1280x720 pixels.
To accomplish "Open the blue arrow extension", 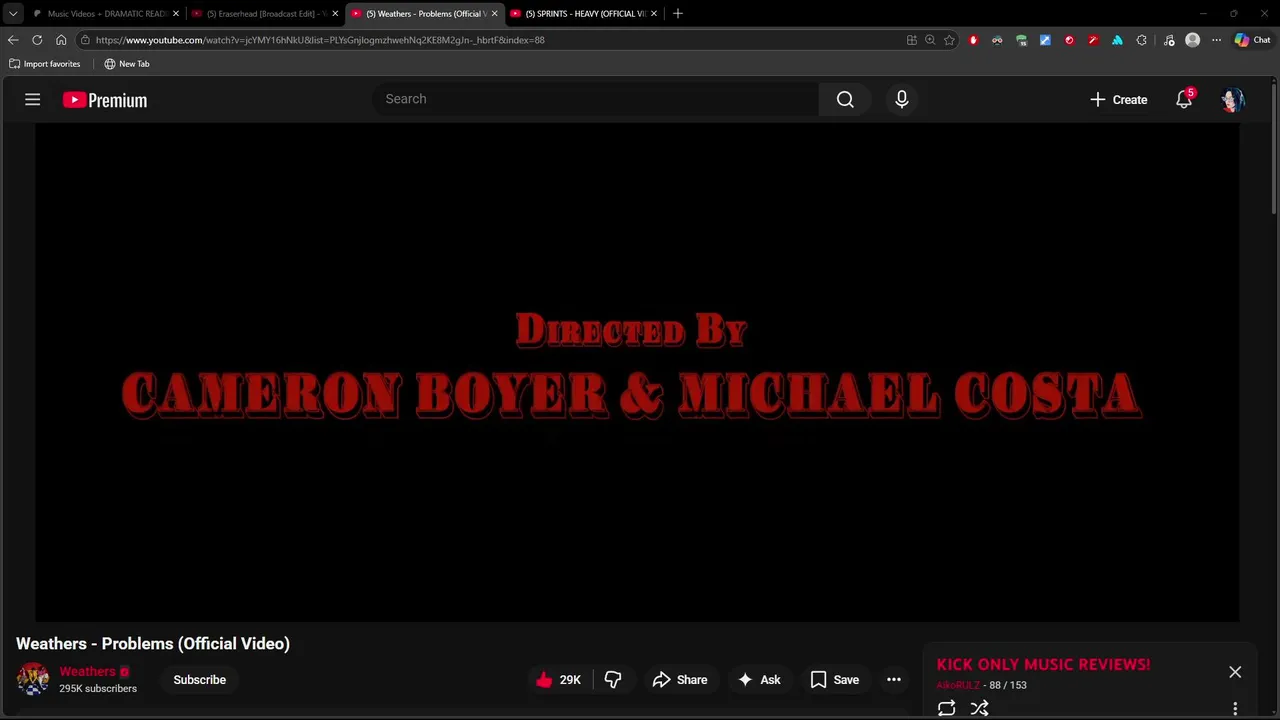I will (x=1045, y=40).
